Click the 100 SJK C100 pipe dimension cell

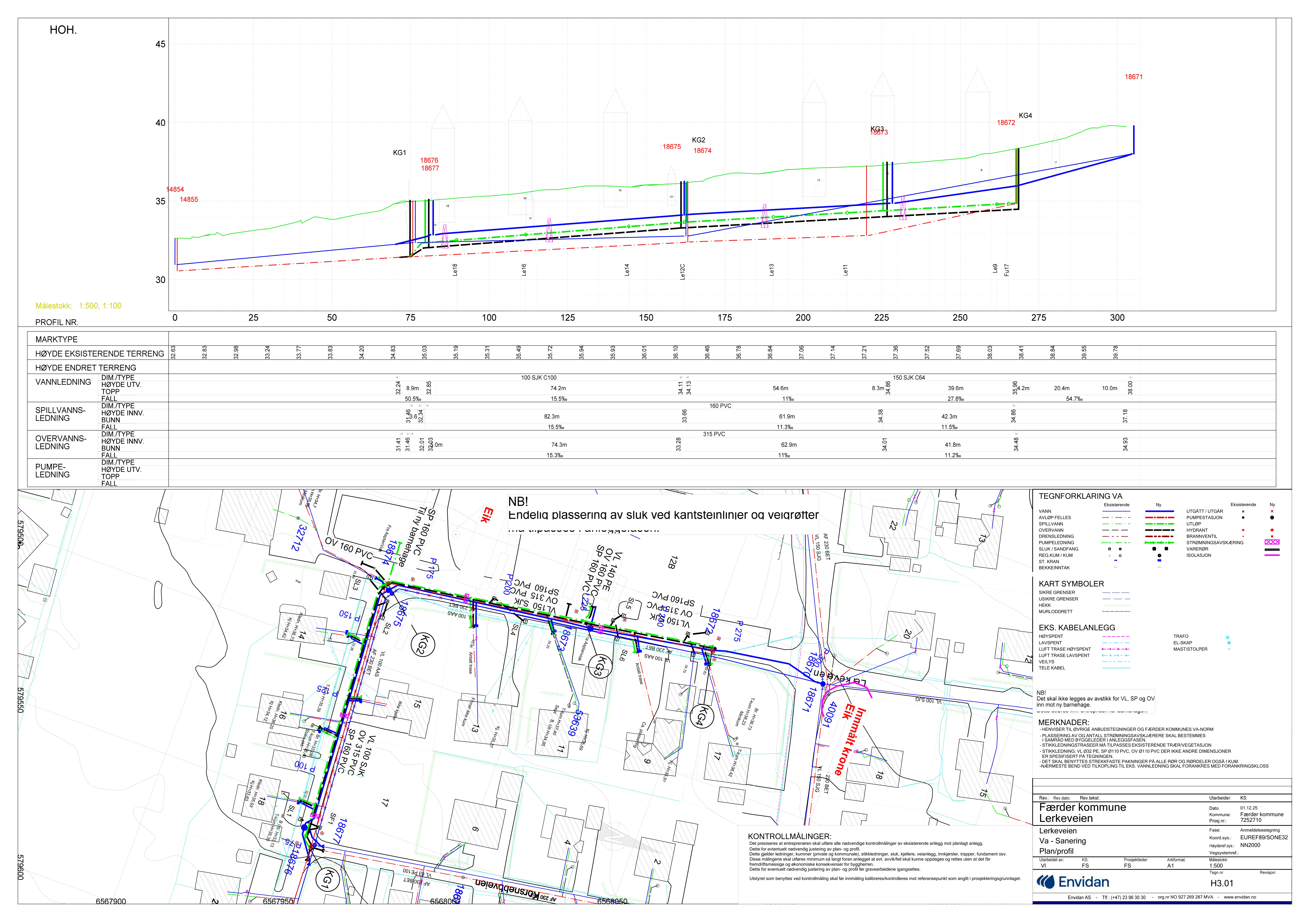click(539, 378)
